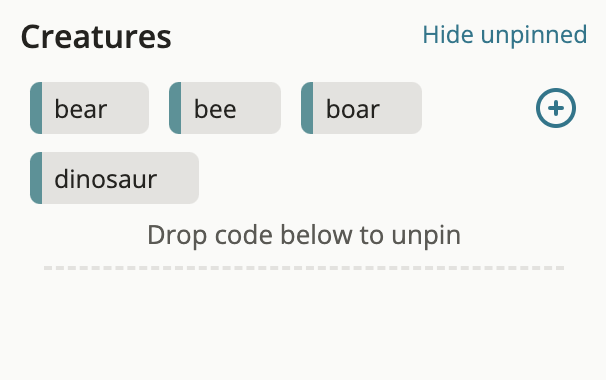
Task: Click the teal color bar on boar
Action: click(x=307, y=108)
